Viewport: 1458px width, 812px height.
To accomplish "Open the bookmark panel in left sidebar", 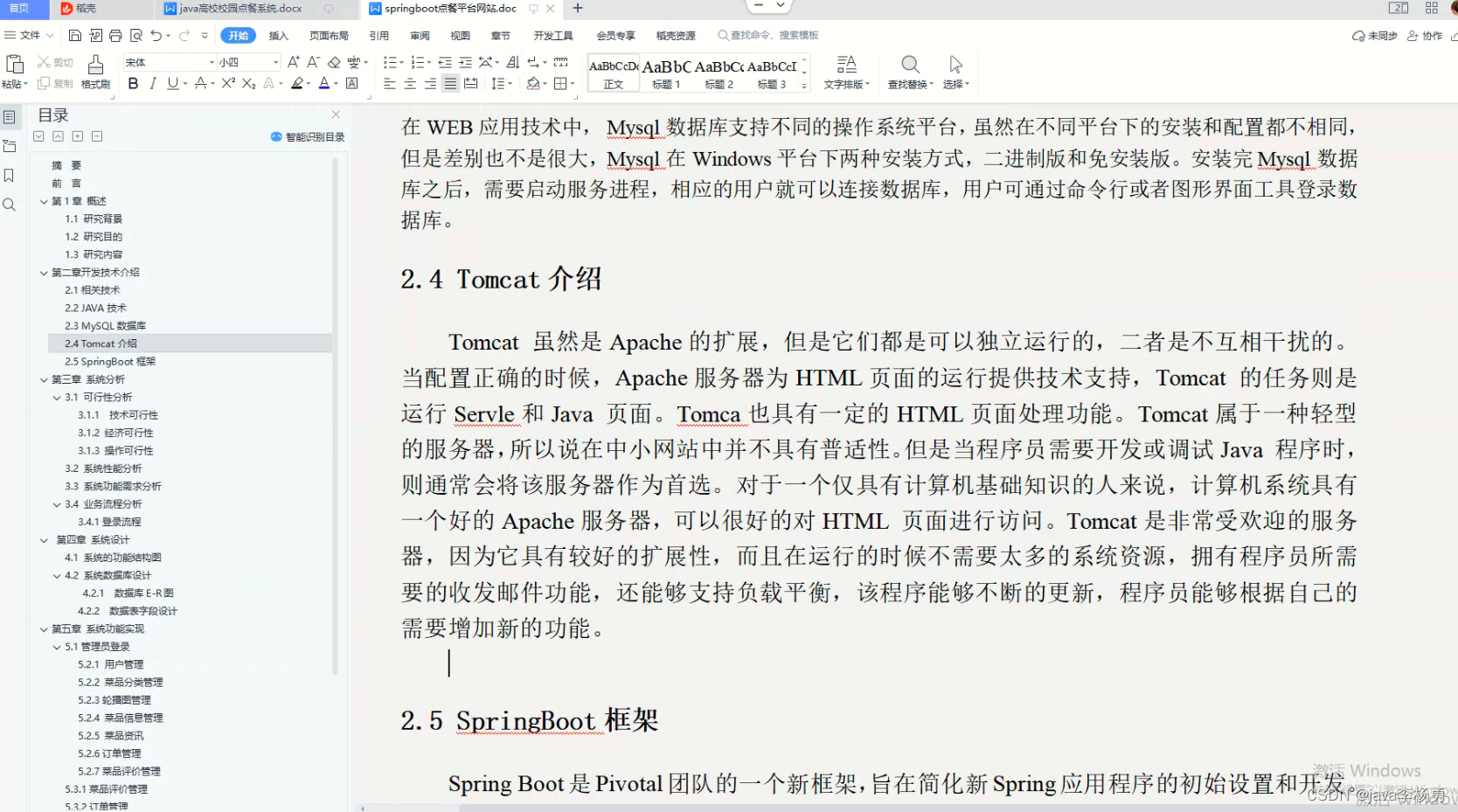I will point(10,176).
